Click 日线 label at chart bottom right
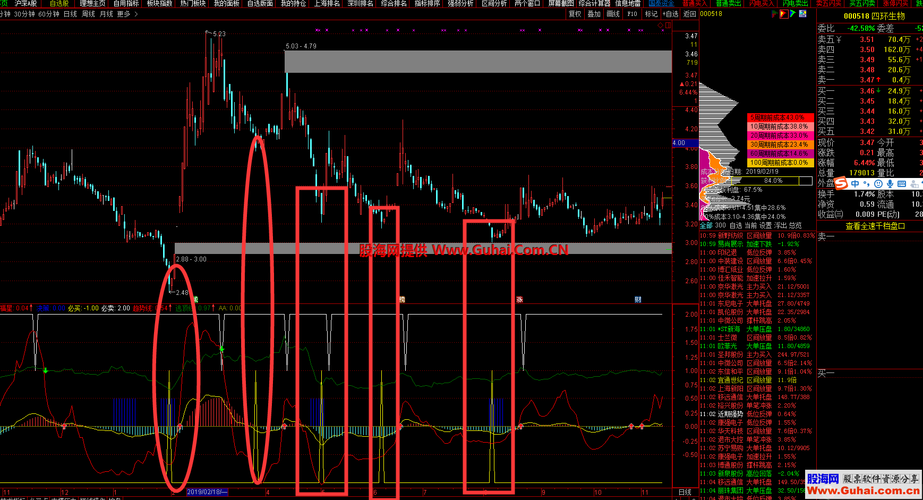Screen dimensions: 923x500 685,492
